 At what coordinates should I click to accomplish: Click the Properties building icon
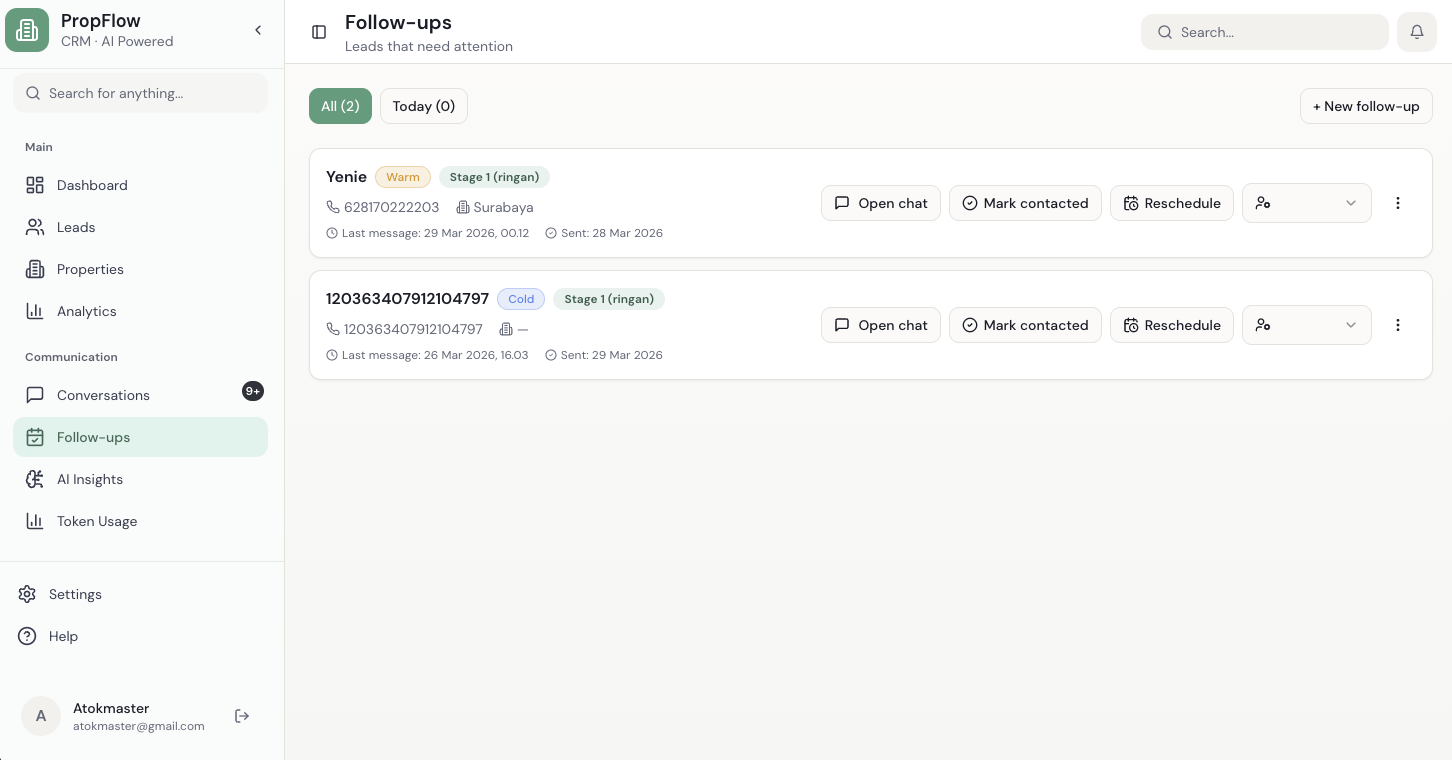coord(35,269)
